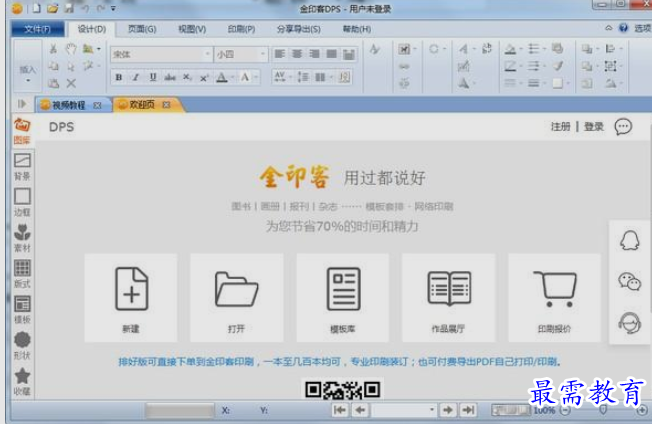Open the 边框 sidebar panel
Image resolution: width=652 pixels, height=424 pixels.
[x=22, y=203]
